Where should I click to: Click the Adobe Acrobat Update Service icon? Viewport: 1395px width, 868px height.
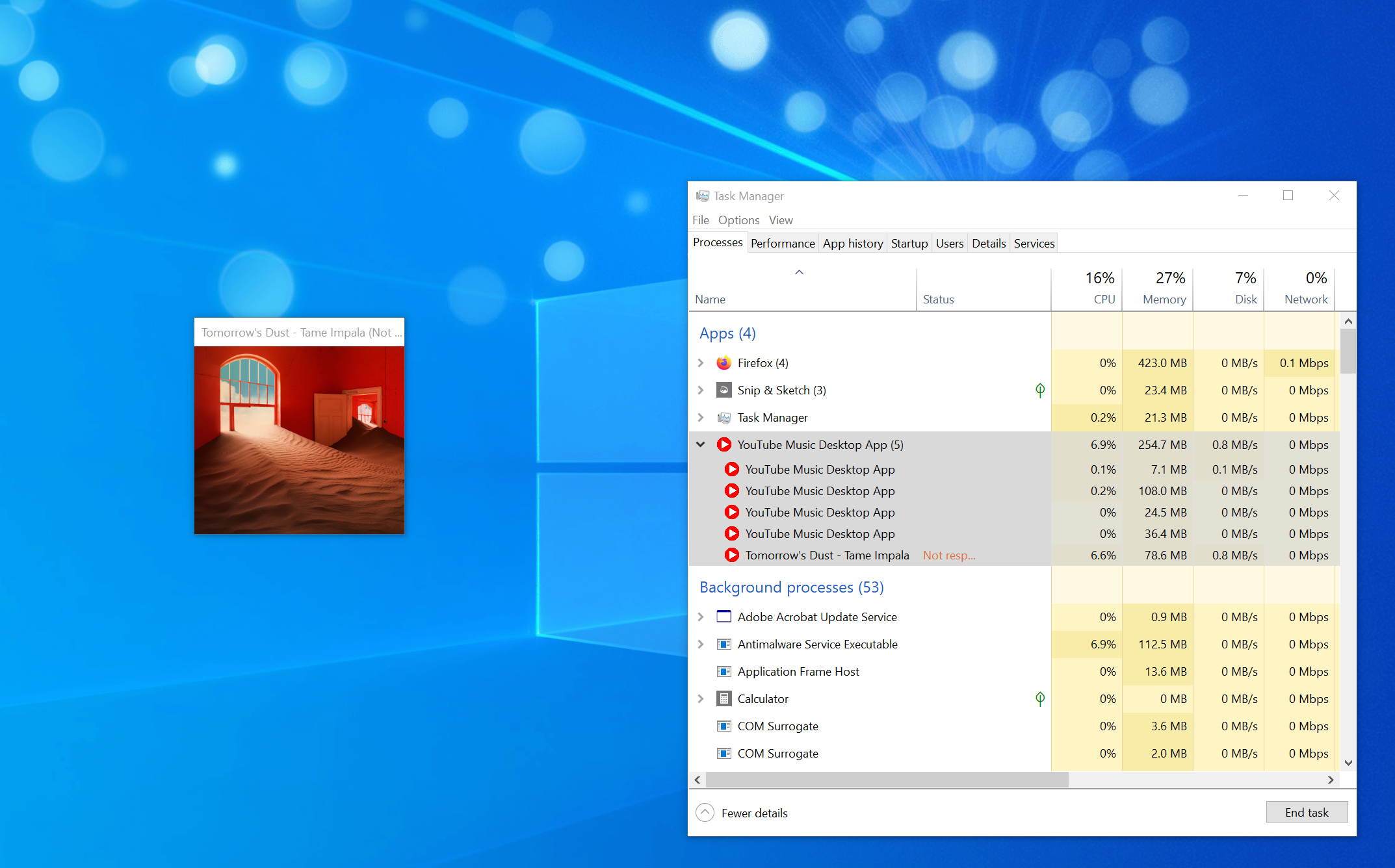tap(724, 617)
